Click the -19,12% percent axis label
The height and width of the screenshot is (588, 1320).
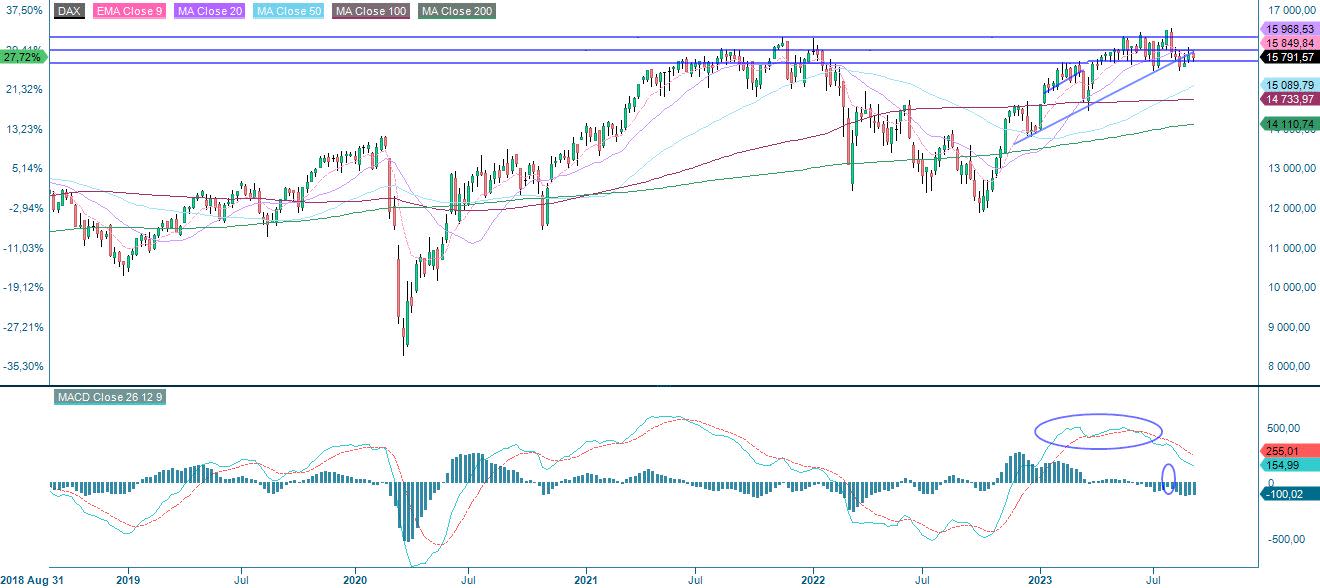point(22,287)
